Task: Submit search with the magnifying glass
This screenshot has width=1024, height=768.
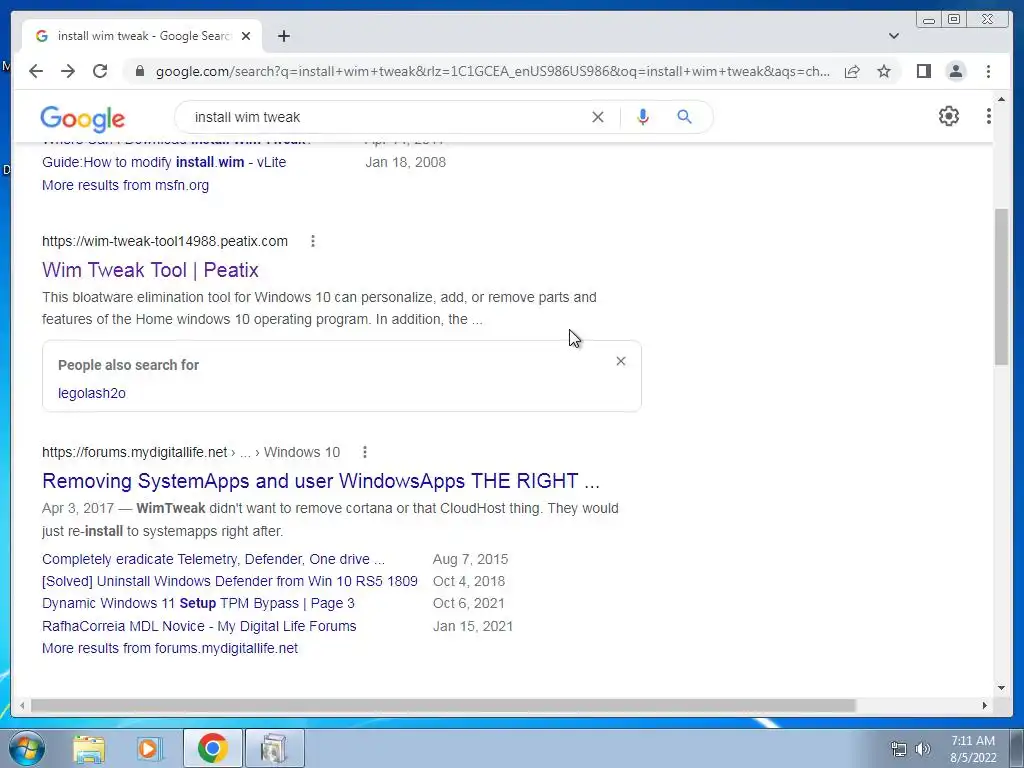Action: [684, 117]
